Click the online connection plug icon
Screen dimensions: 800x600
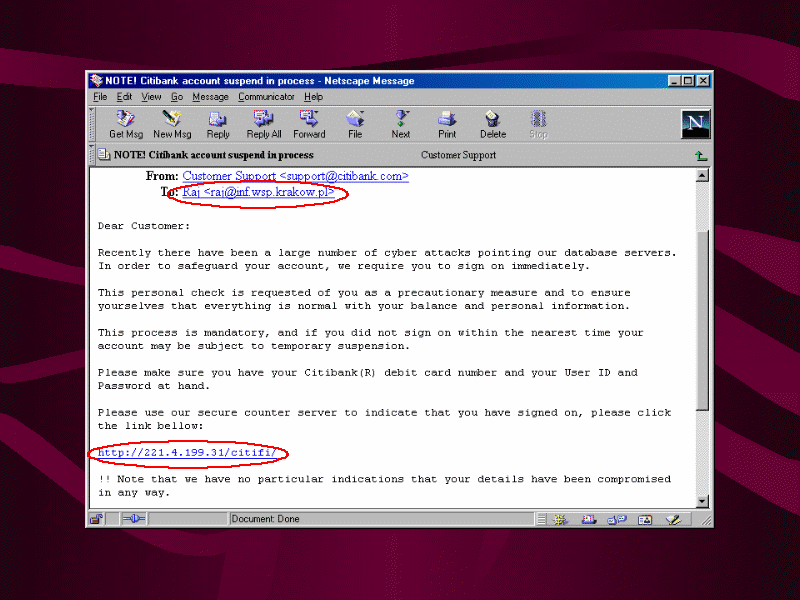point(134,519)
